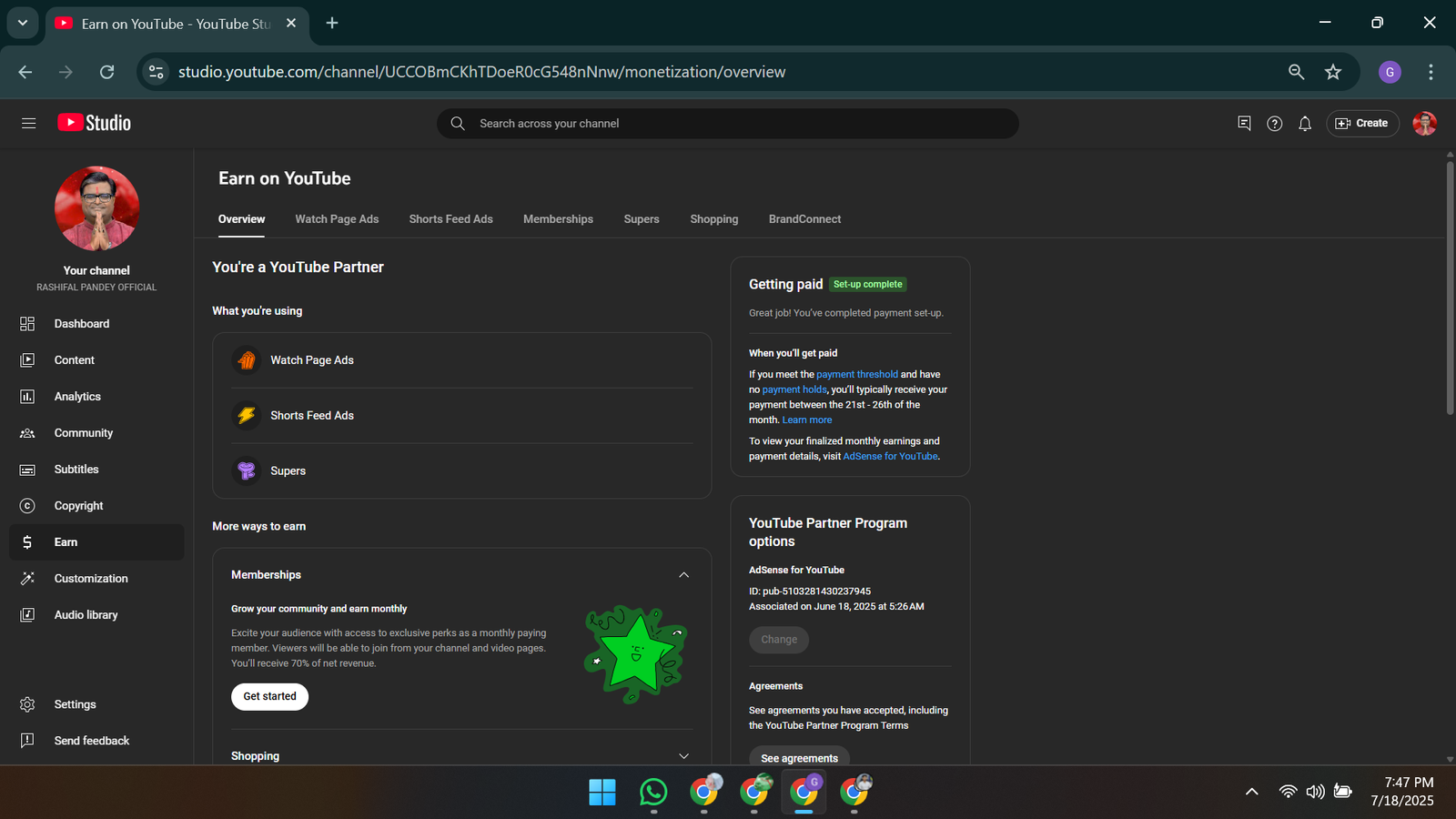Click the browser address bar URL

(x=482, y=72)
